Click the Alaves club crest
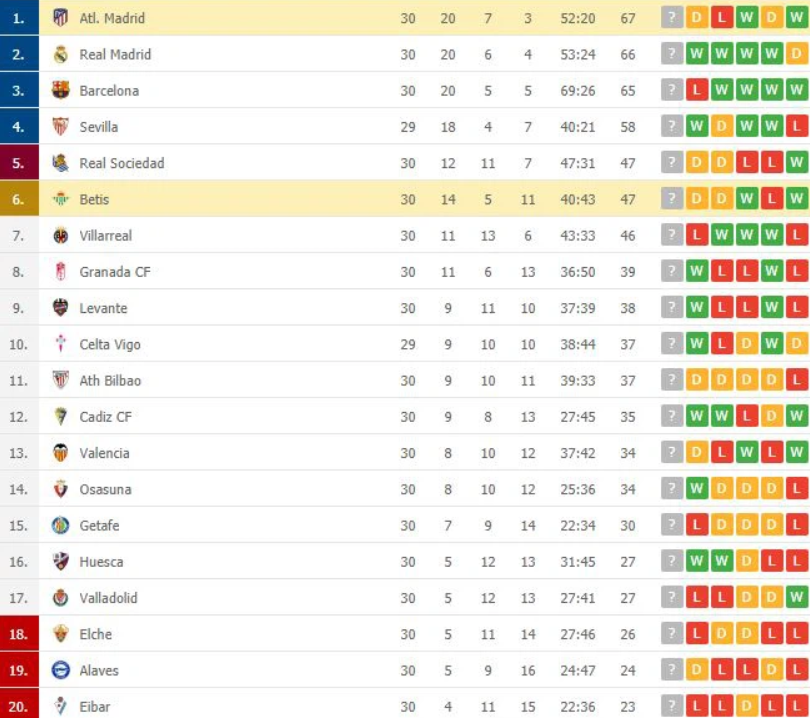The image size is (810, 718). click(x=61, y=670)
